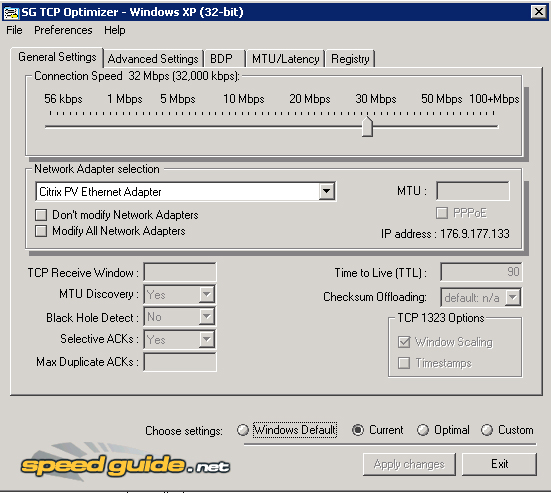
Task: Choose the Custom settings option
Action: coord(487,430)
